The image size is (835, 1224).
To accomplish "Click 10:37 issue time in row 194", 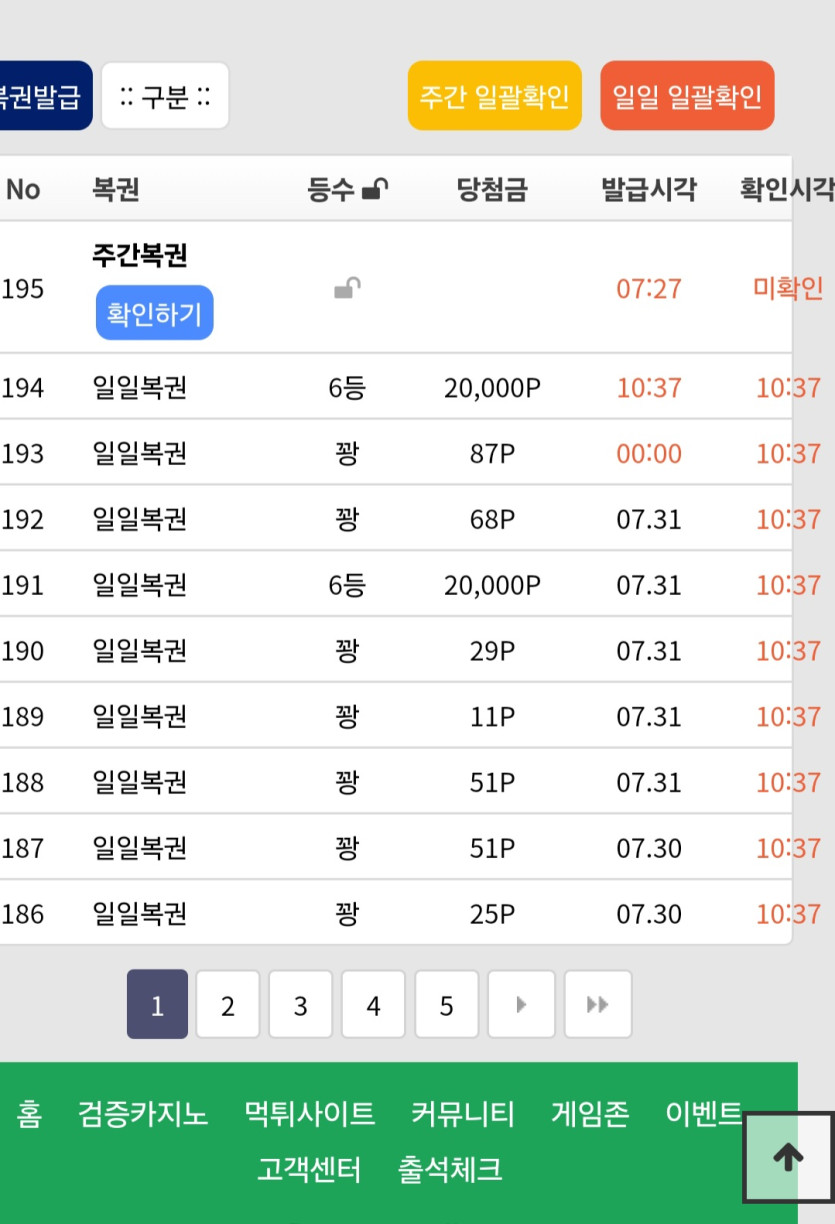I will tap(649, 387).
